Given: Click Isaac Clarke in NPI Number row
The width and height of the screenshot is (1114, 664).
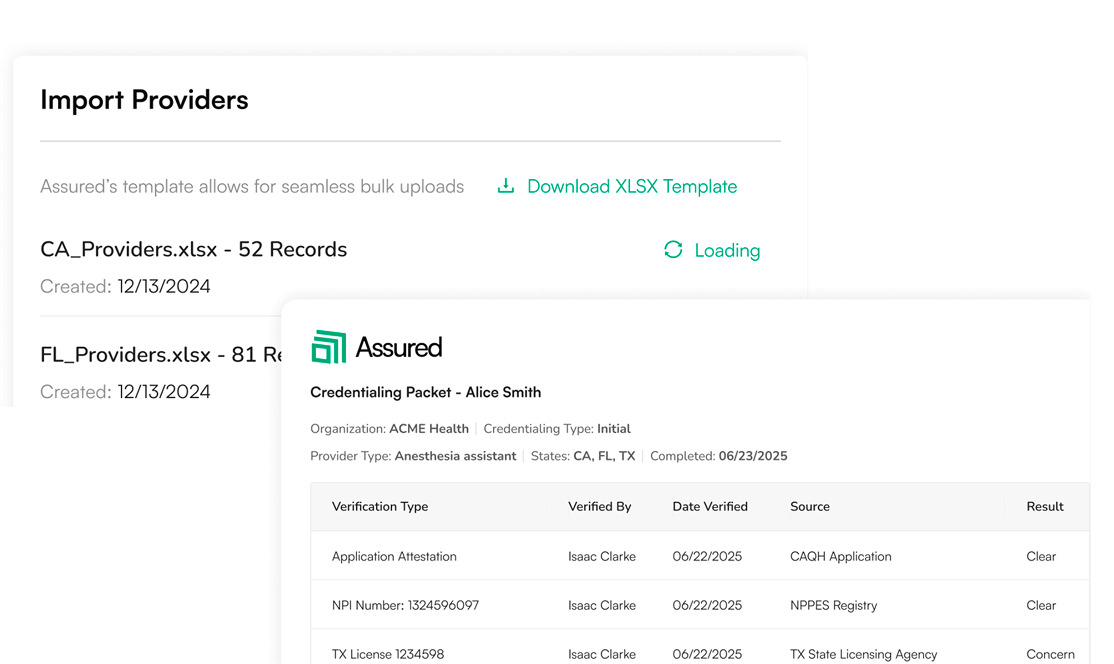Looking at the screenshot, I should (602, 605).
